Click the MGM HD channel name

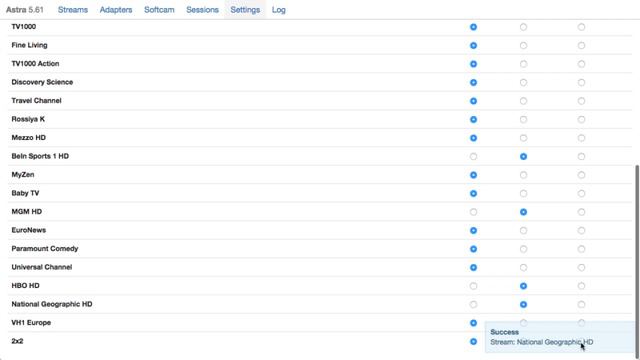point(27,211)
